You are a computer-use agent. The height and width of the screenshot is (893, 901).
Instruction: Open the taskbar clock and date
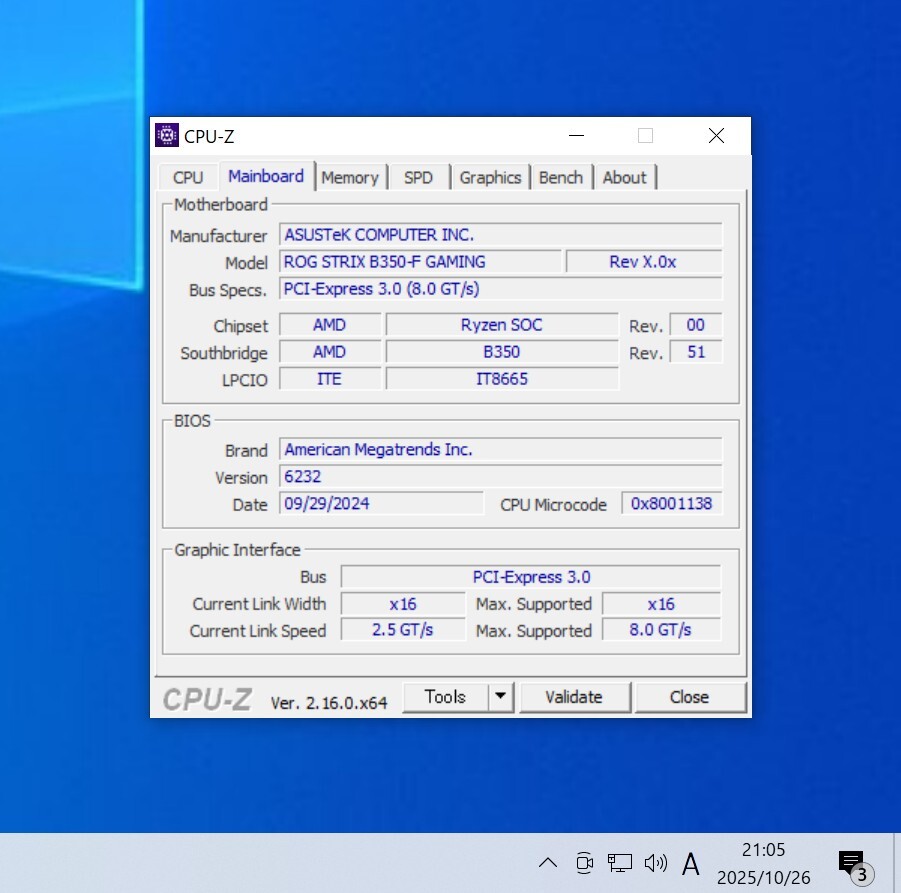tap(763, 863)
